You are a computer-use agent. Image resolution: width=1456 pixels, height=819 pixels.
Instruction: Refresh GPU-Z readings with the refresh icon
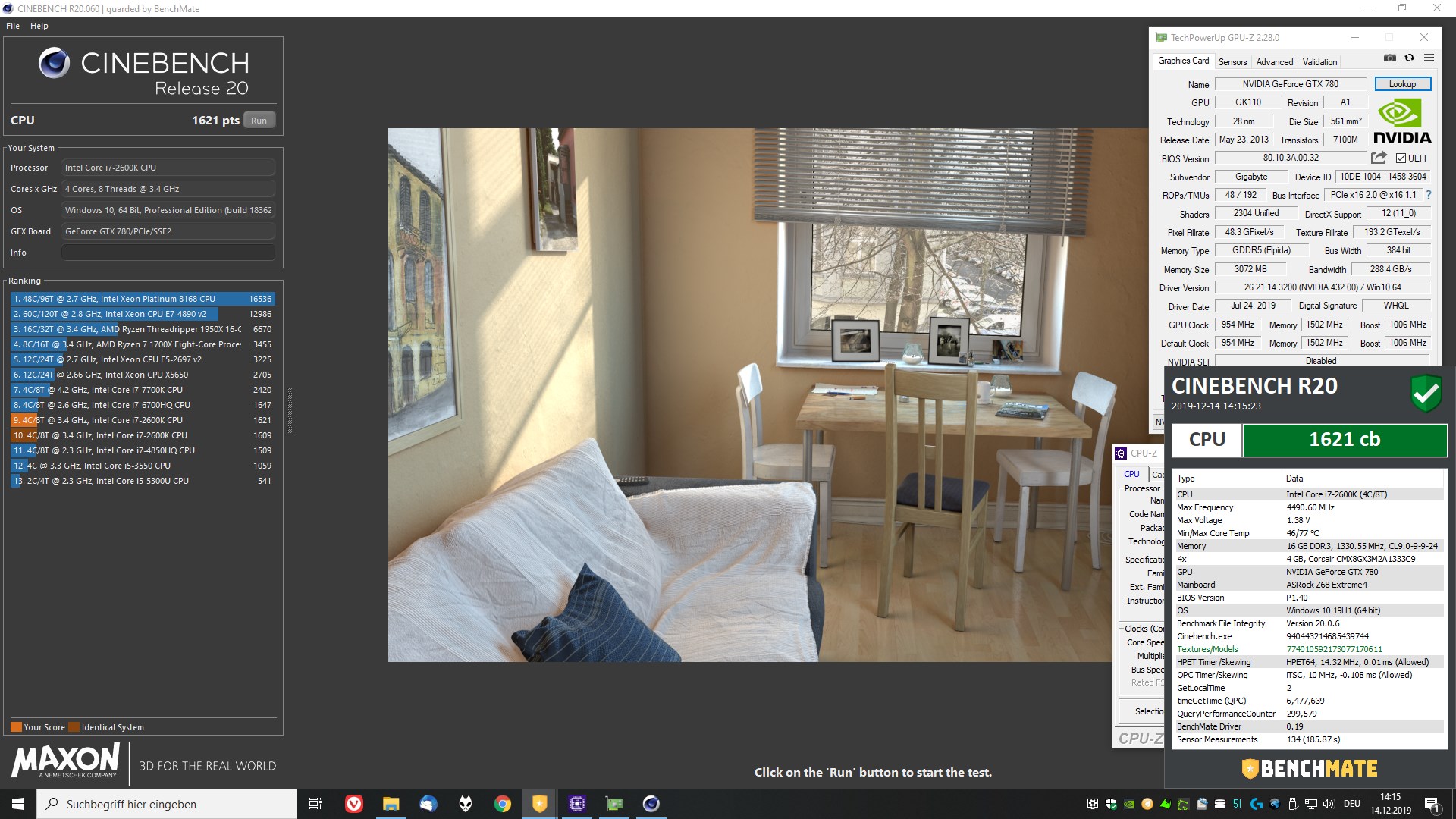[x=1409, y=58]
